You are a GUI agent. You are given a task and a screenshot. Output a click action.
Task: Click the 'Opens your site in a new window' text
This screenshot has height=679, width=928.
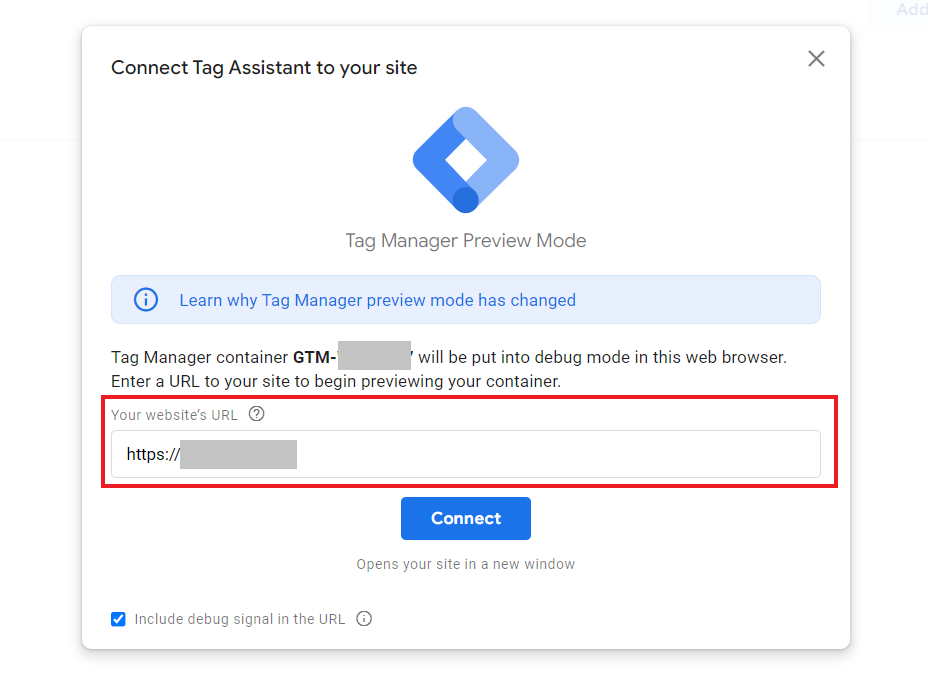pyautogui.click(x=466, y=564)
